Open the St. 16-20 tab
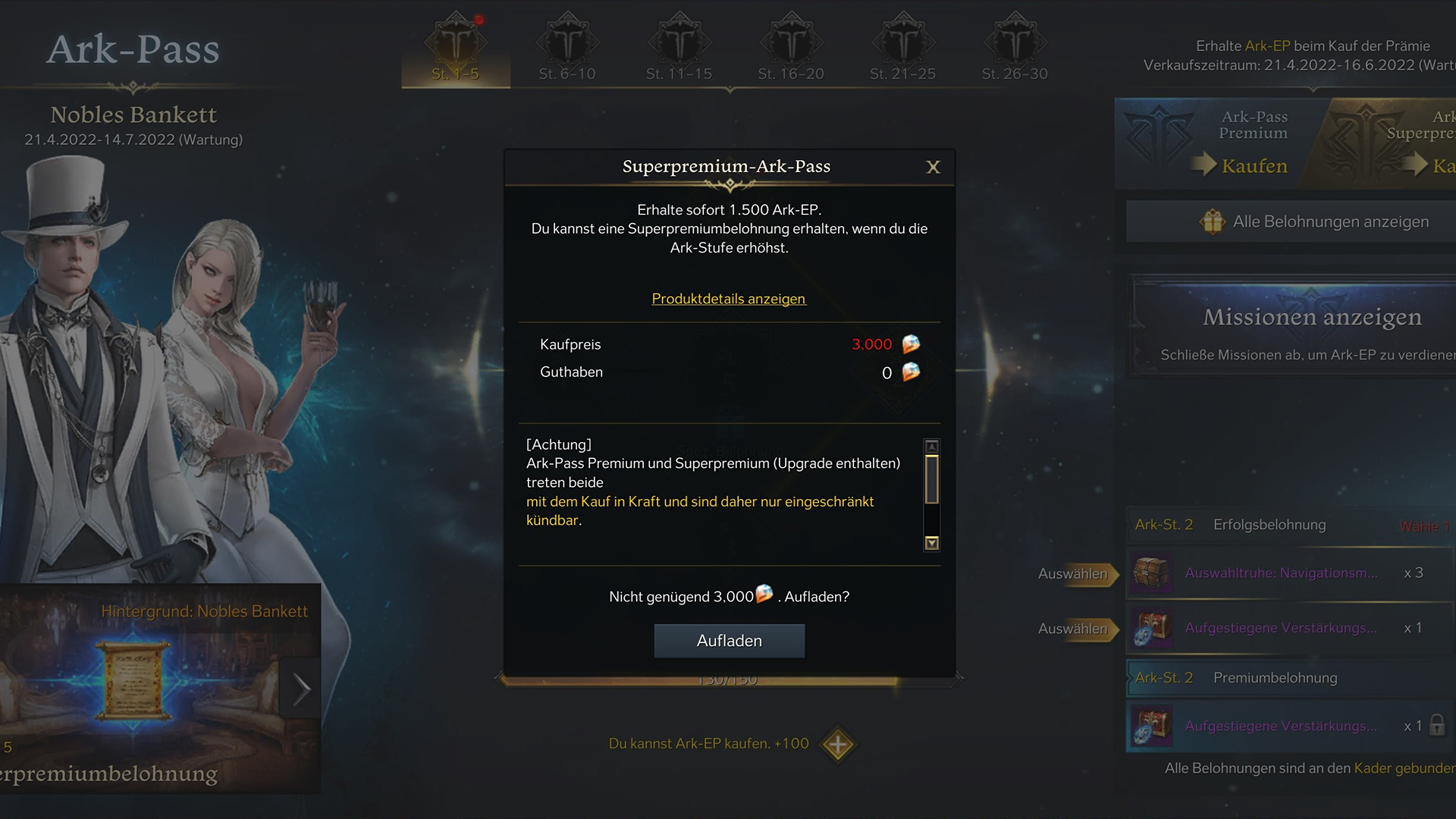The height and width of the screenshot is (819, 1456). [x=791, y=47]
